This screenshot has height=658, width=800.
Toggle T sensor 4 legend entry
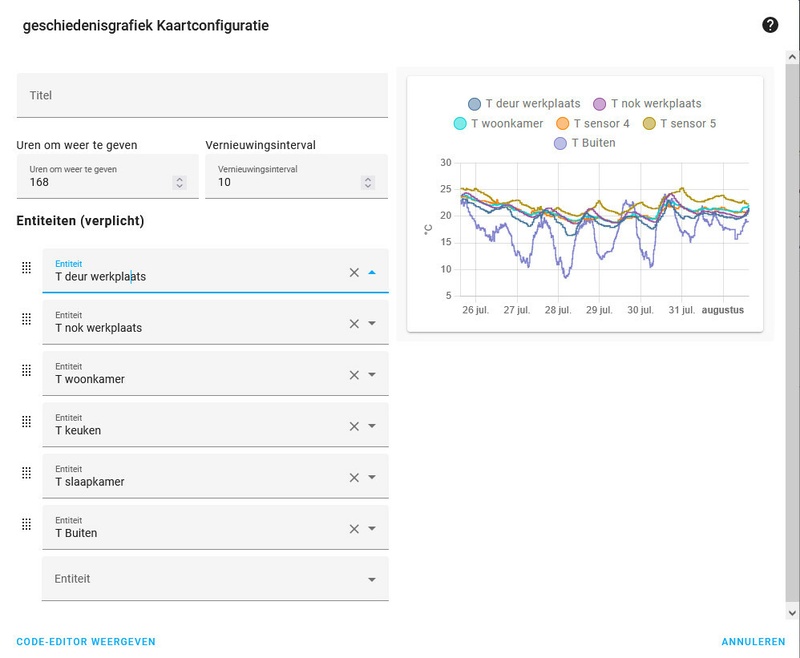click(x=591, y=123)
